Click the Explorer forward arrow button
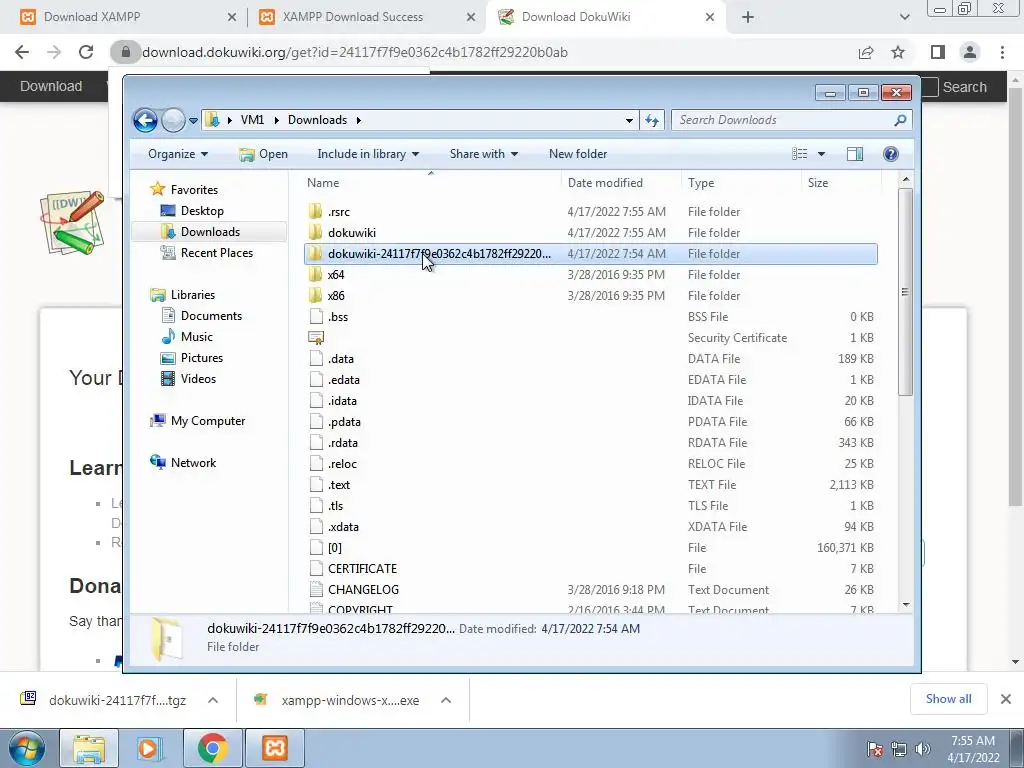The image size is (1024, 768). [173, 120]
